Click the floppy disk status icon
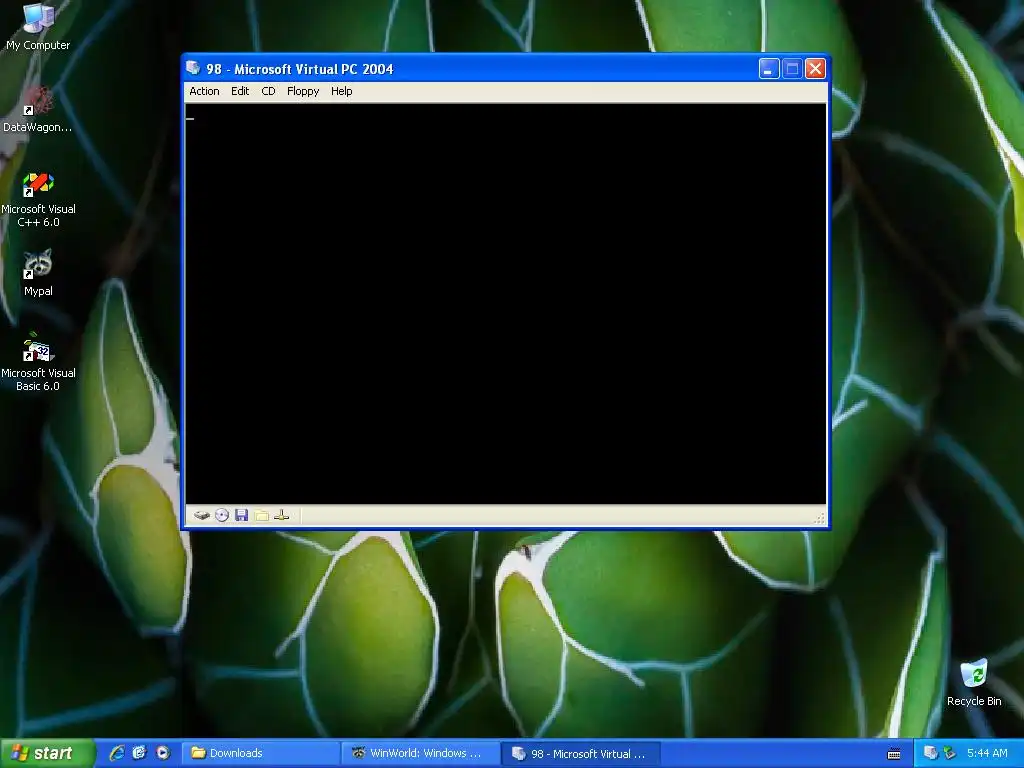1024x768 pixels. pyautogui.click(x=242, y=515)
